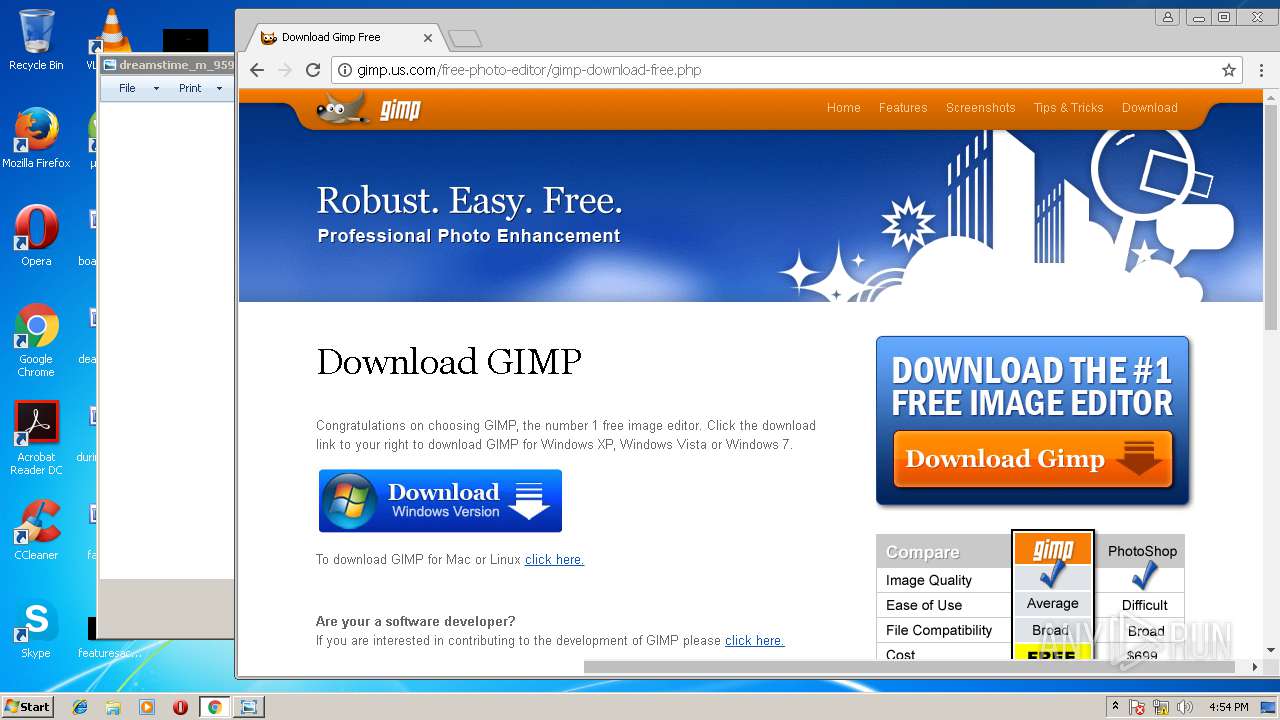Click 'Robust. Easy. Free.' banner headline
This screenshot has height=720, width=1280.
coord(470,200)
